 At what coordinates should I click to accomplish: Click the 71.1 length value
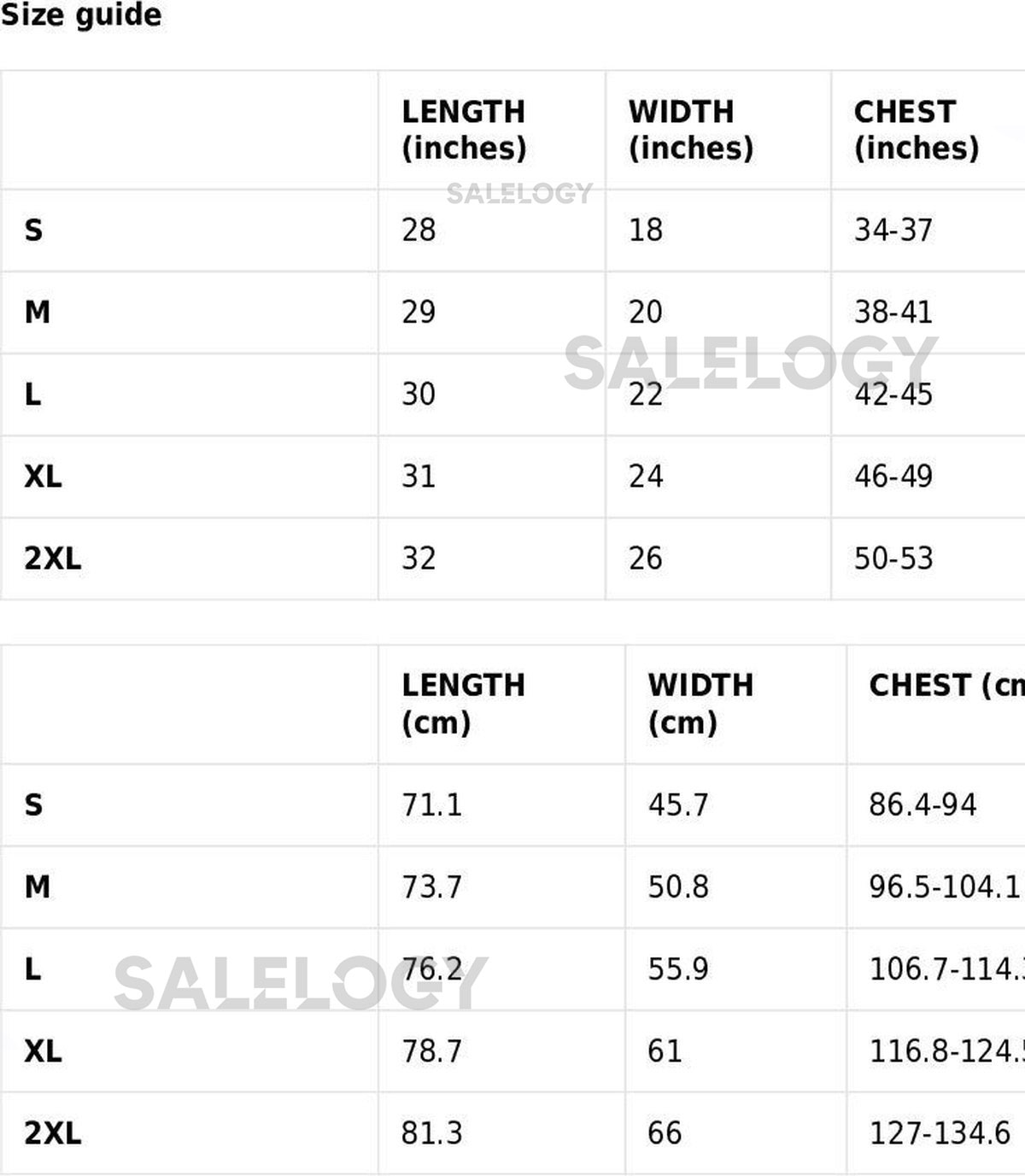click(431, 804)
